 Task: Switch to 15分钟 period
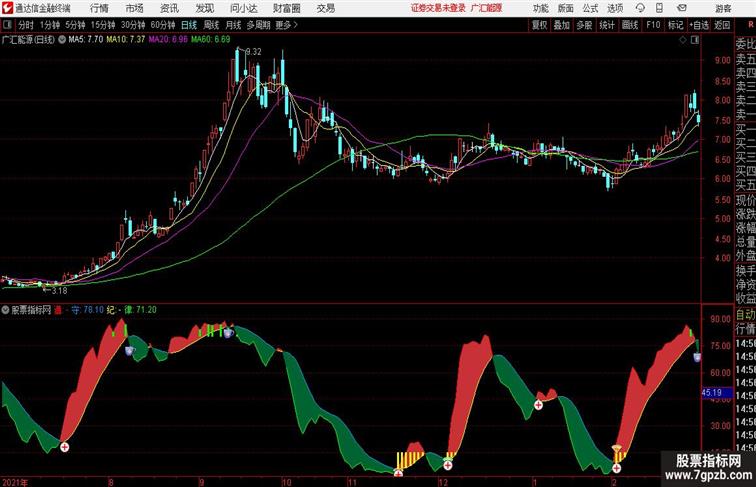(103, 25)
